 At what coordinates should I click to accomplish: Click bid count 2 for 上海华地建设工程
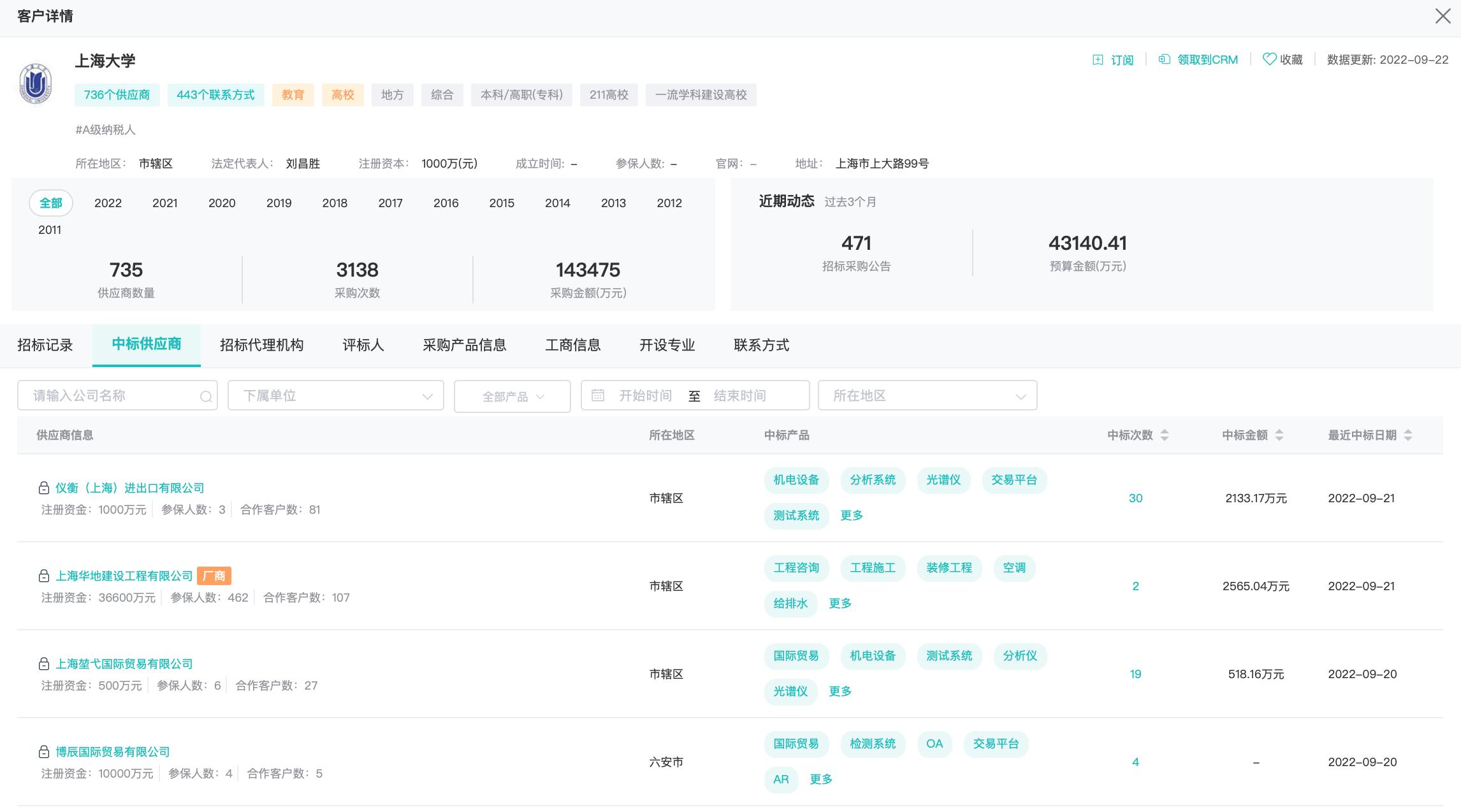tap(1135, 586)
